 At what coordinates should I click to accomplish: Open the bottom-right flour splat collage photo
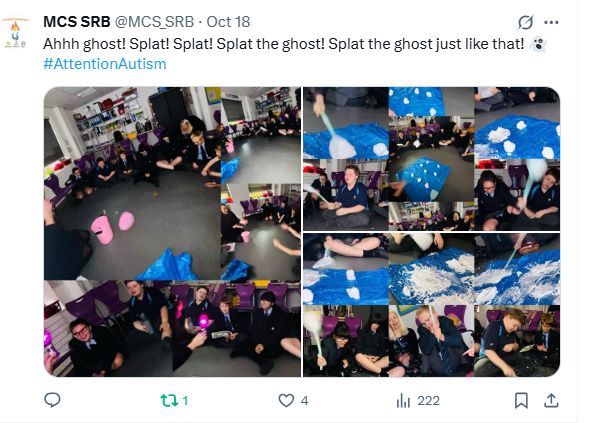click(431, 305)
